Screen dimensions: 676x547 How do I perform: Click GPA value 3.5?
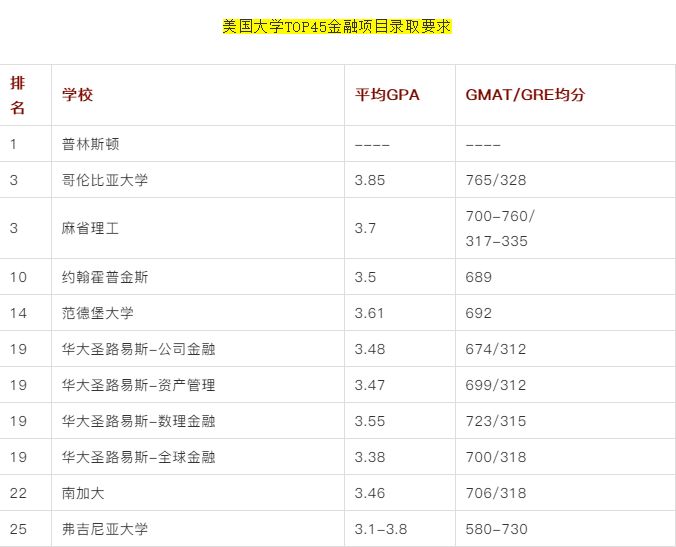pos(365,277)
